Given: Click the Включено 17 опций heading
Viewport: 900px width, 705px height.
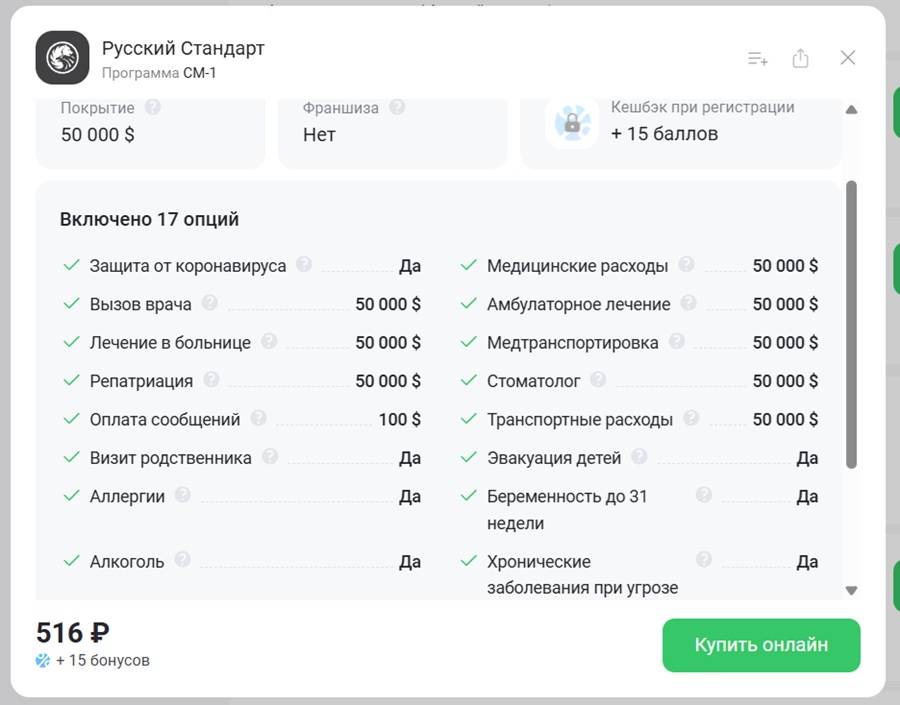Looking at the screenshot, I should [149, 219].
